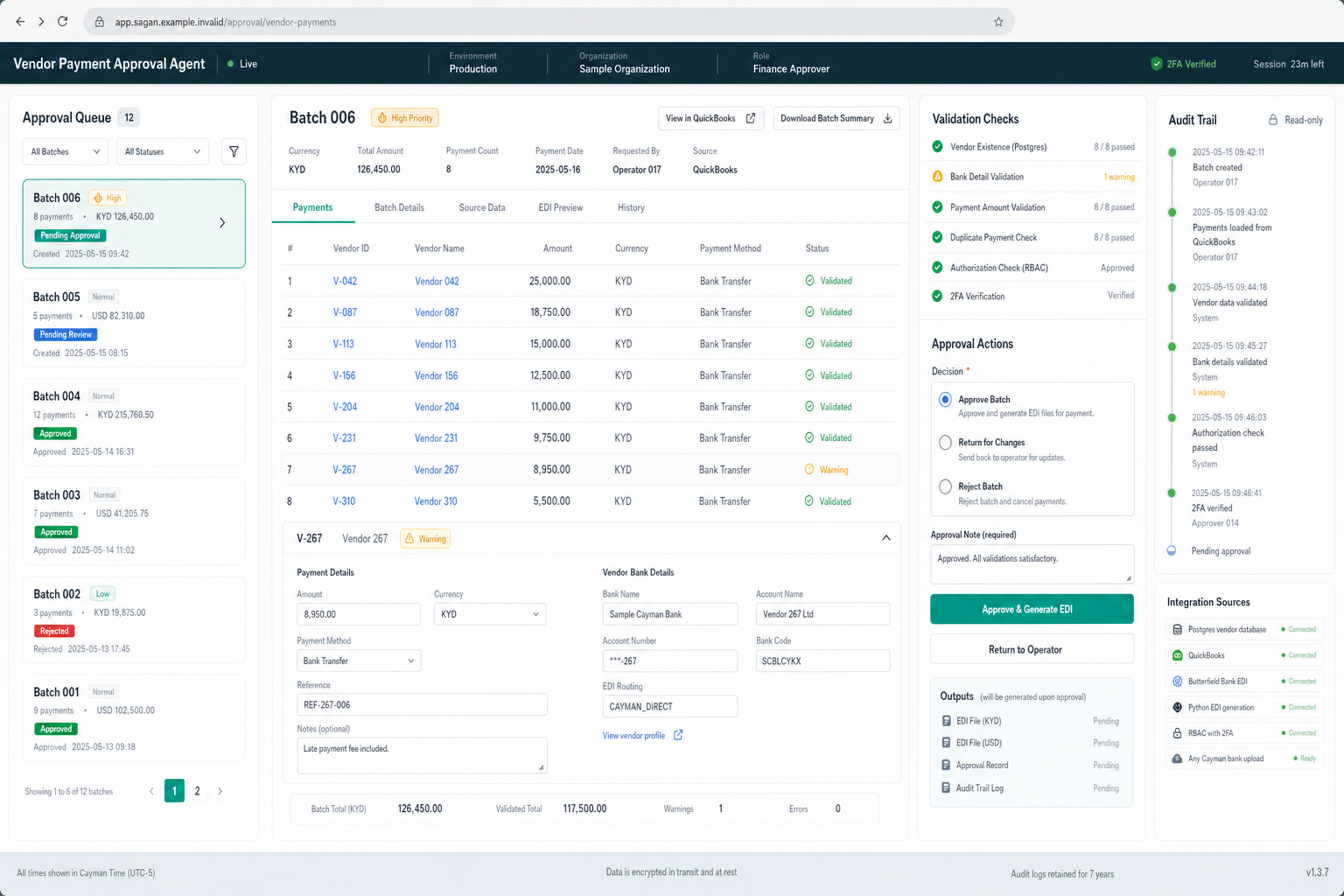Switch to the Payments tab
The width and height of the screenshot is (1344, 896).
(x=312, y=207)
